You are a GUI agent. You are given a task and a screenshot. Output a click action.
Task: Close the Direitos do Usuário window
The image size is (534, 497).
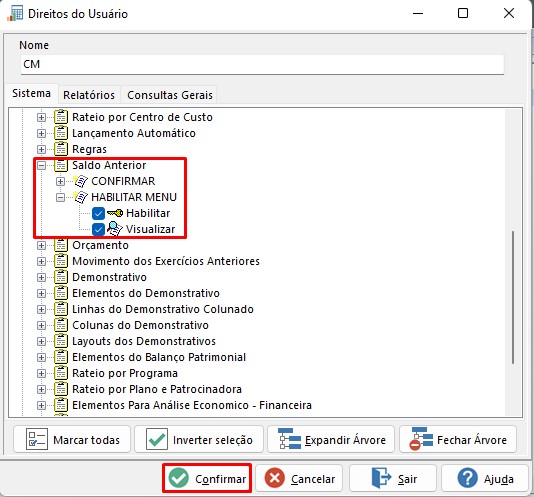pos(509,14)
